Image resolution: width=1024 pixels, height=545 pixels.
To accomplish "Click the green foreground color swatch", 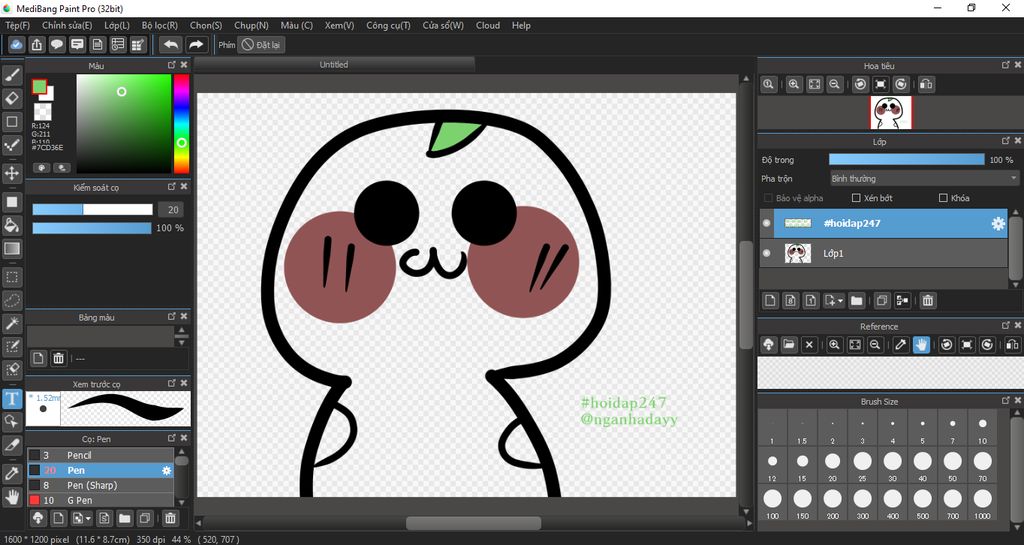I will [39, 87].
